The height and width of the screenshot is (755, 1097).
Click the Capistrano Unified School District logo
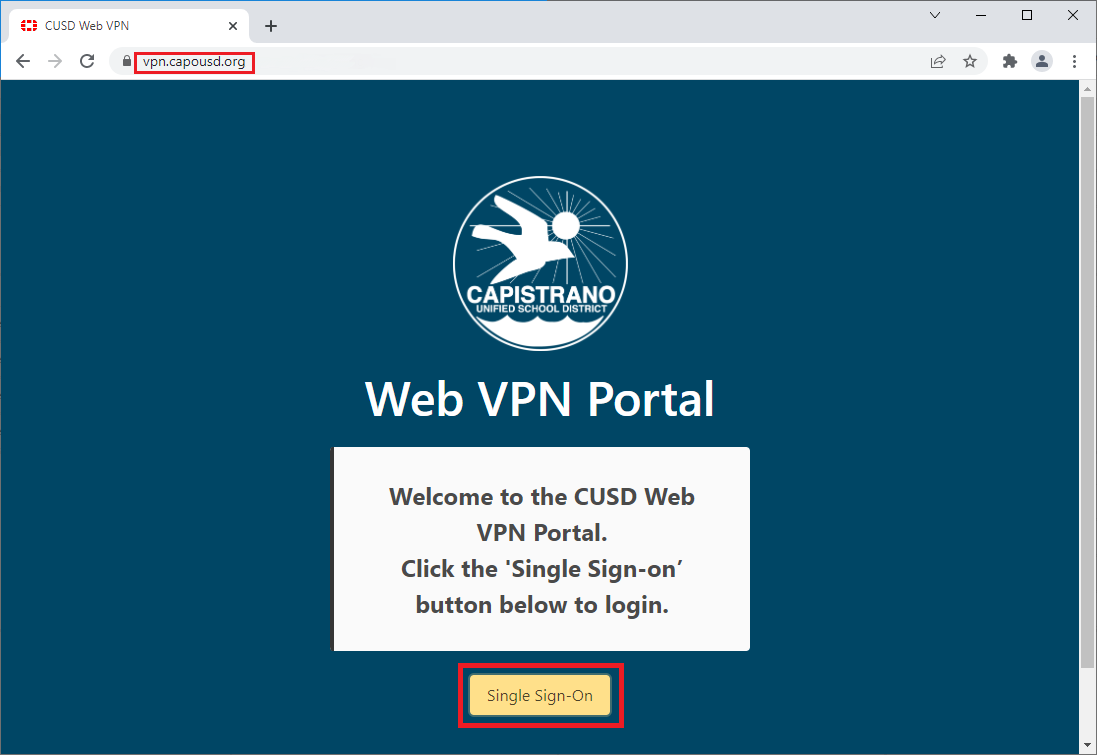click(x=540, y=263)
